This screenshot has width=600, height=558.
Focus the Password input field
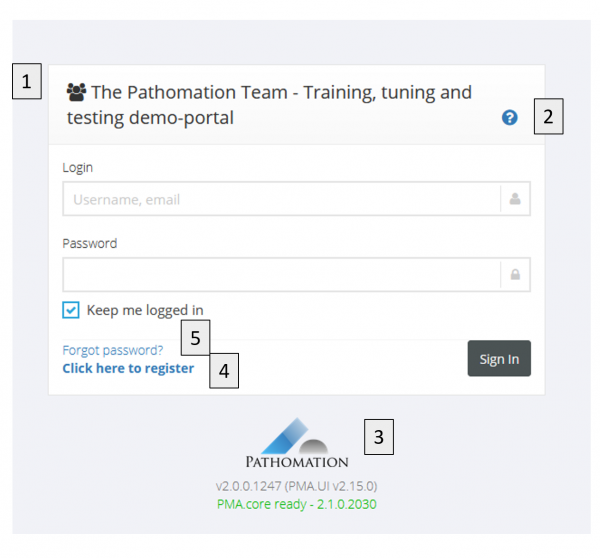[x=281, y=274]
